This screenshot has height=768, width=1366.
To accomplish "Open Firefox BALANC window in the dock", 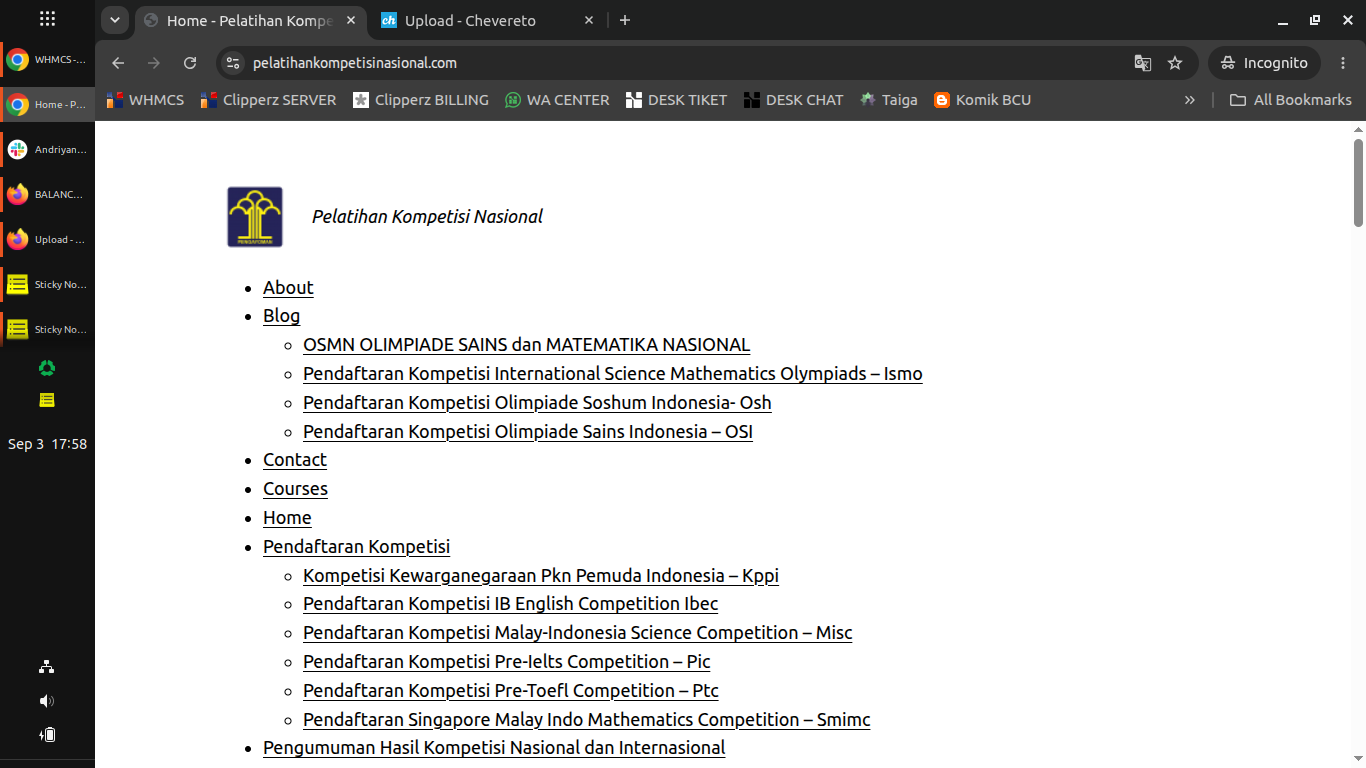I will [x=47, y=194].
